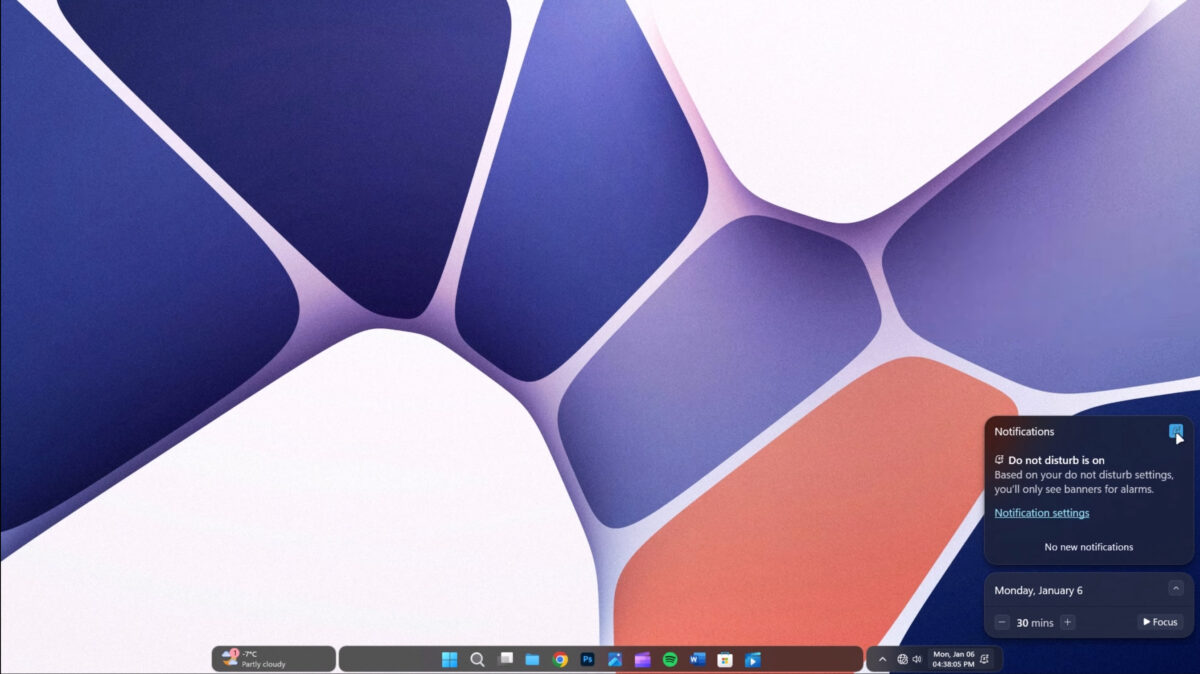Open Google Chrome from the taskbar
Screen dimensions: 1200x674
click(560, 659)
